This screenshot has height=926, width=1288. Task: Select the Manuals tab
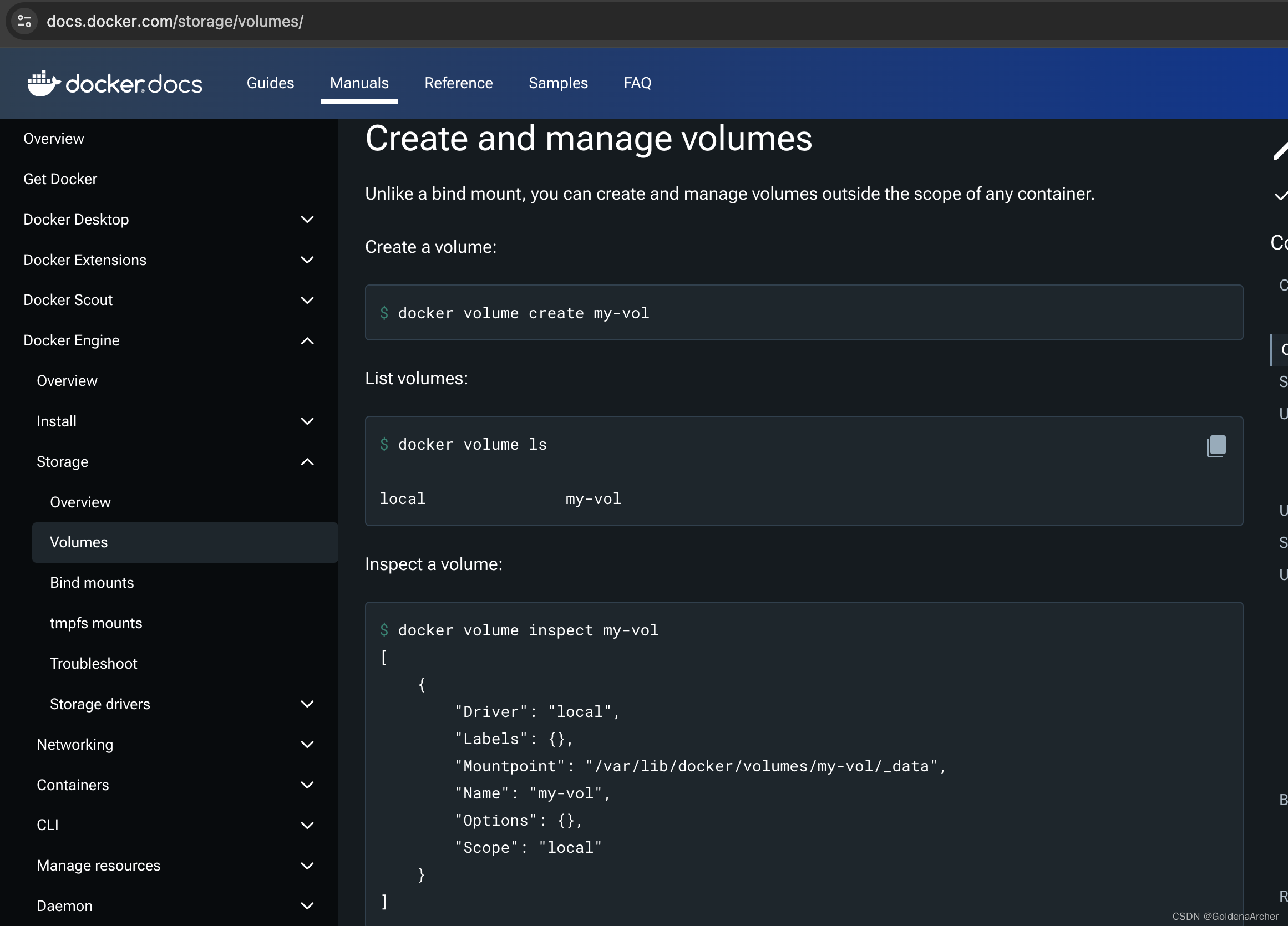(x=359, y=83)
